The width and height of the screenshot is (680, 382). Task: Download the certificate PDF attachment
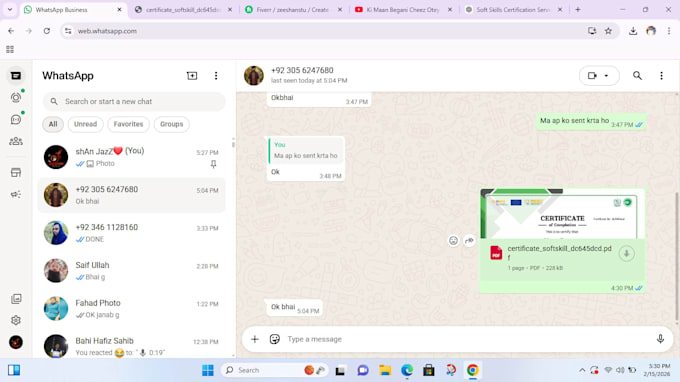pyautogui.click(x=626, y=254)
